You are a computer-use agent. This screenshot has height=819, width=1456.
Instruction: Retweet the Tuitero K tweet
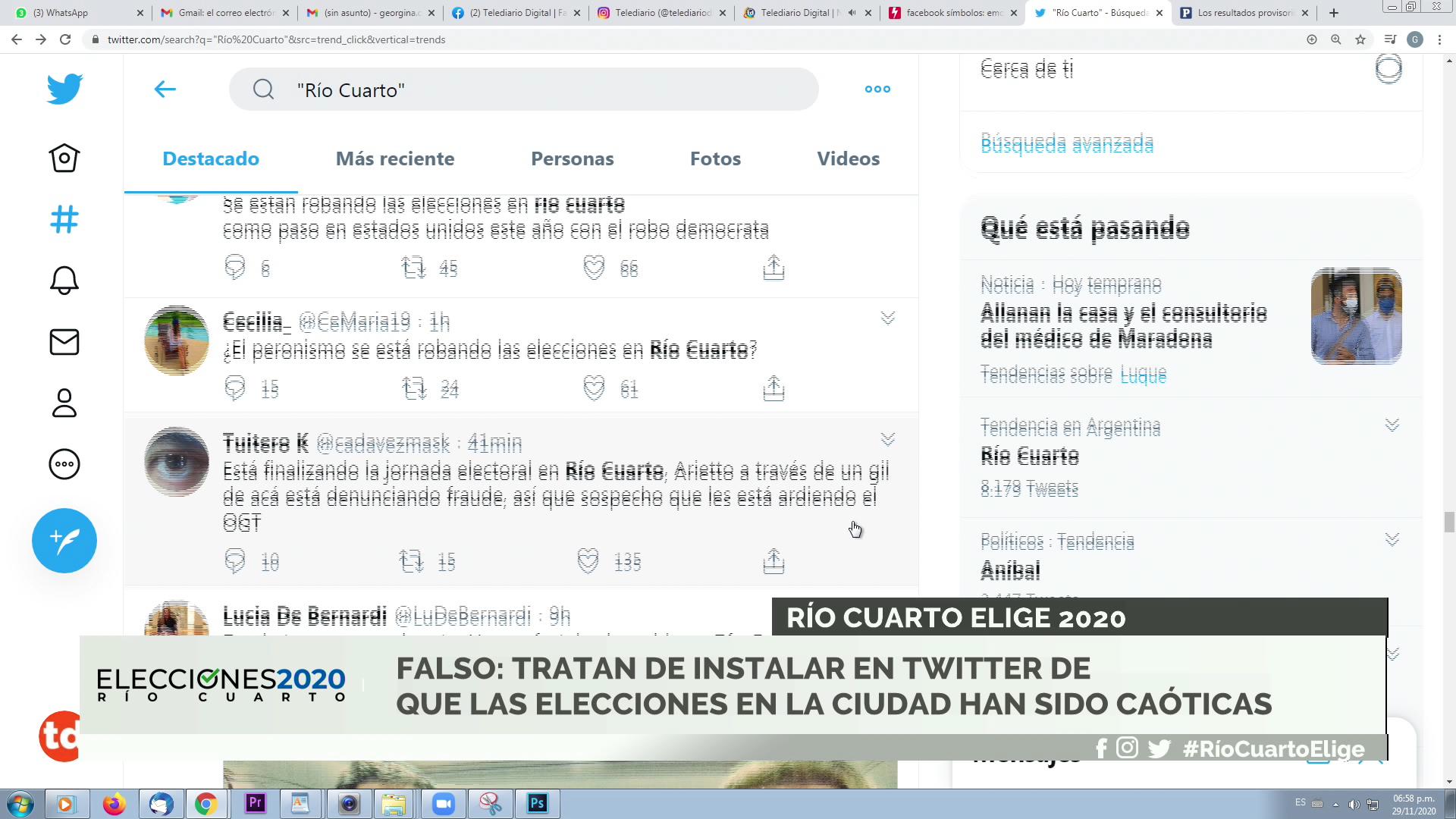coord(412,561)
